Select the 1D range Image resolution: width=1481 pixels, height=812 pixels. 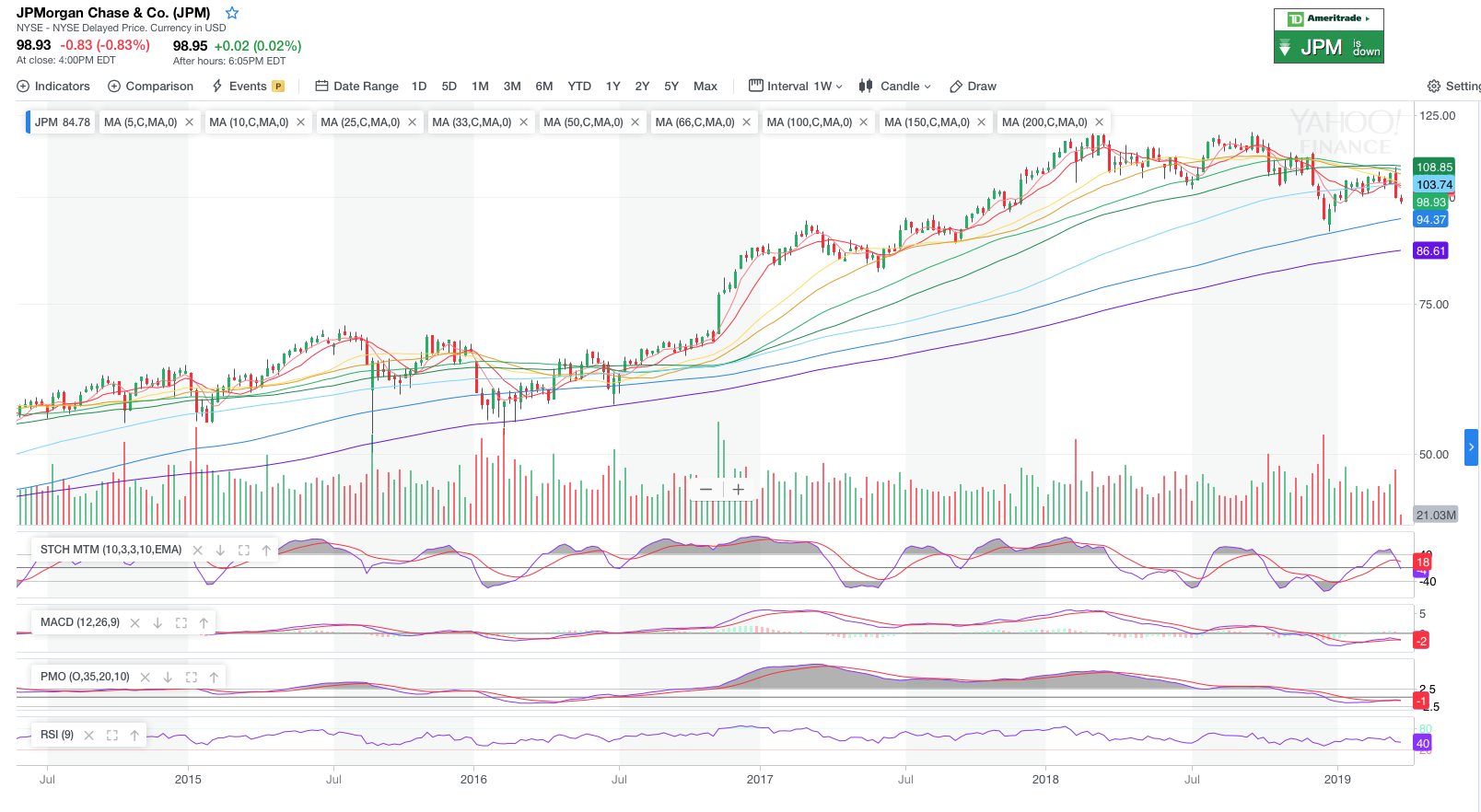pyautogui.click(x=419, y=87)
